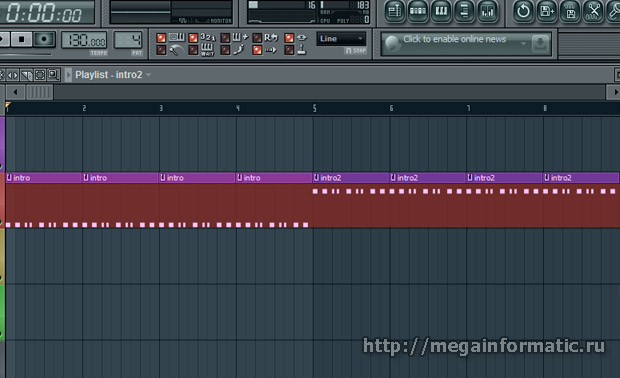Toggle the wait for input switch
Image resolution: width=620 pixels, height=378 pixels.
point(193,50)
